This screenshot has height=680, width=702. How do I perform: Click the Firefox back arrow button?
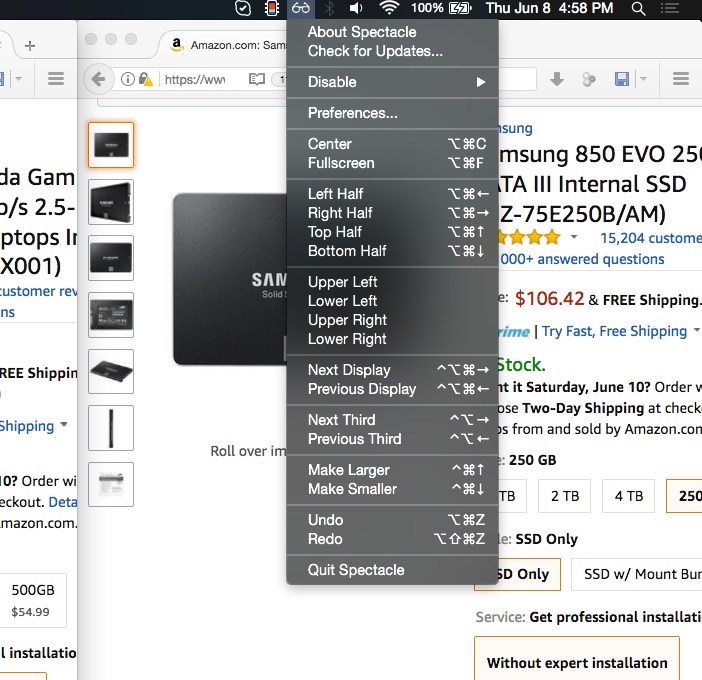pos(98,79)
